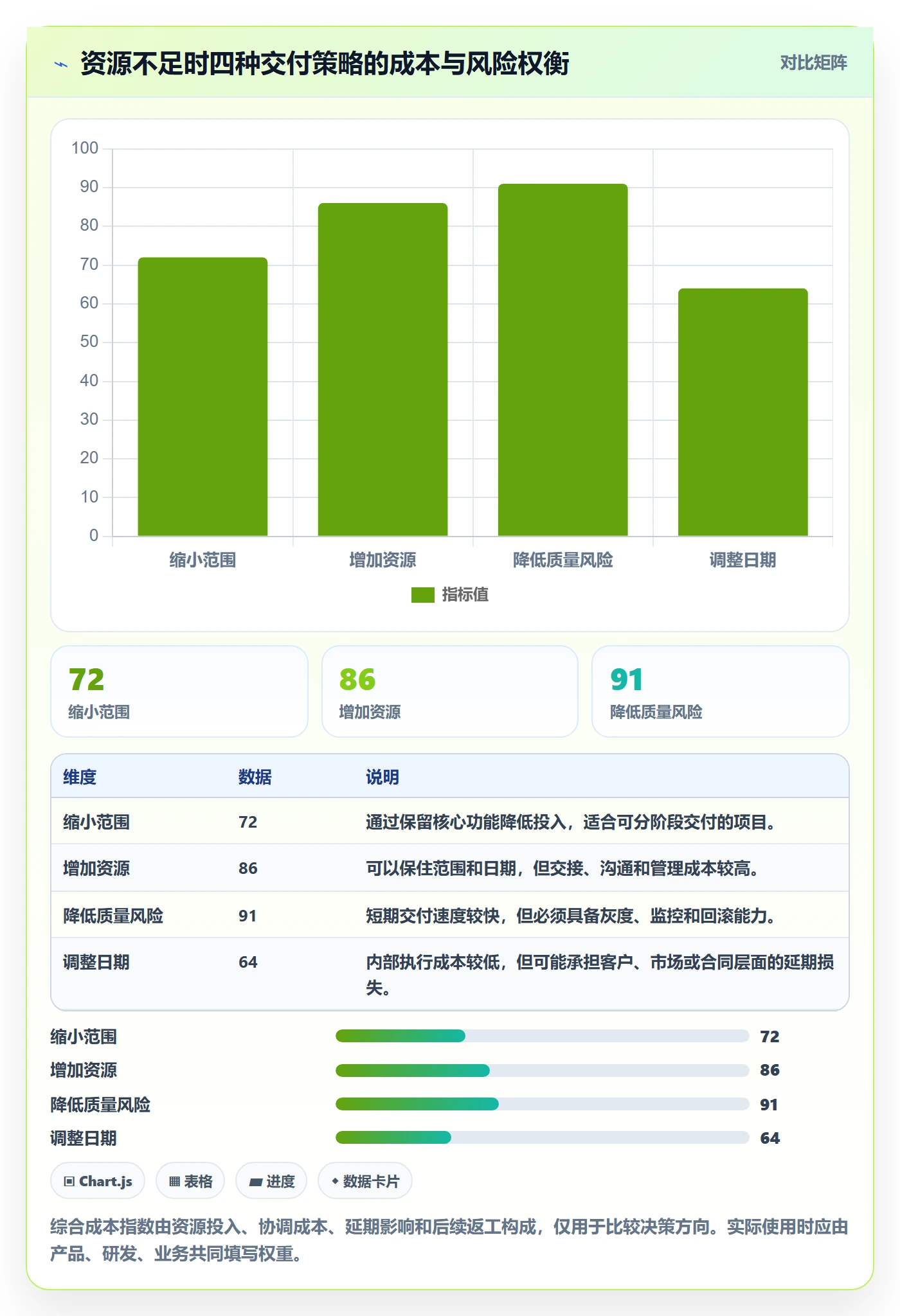Select the Chart.js tag chip
The height and width of the screenshot is (1316, 900).
click(x=98, y=1181)
